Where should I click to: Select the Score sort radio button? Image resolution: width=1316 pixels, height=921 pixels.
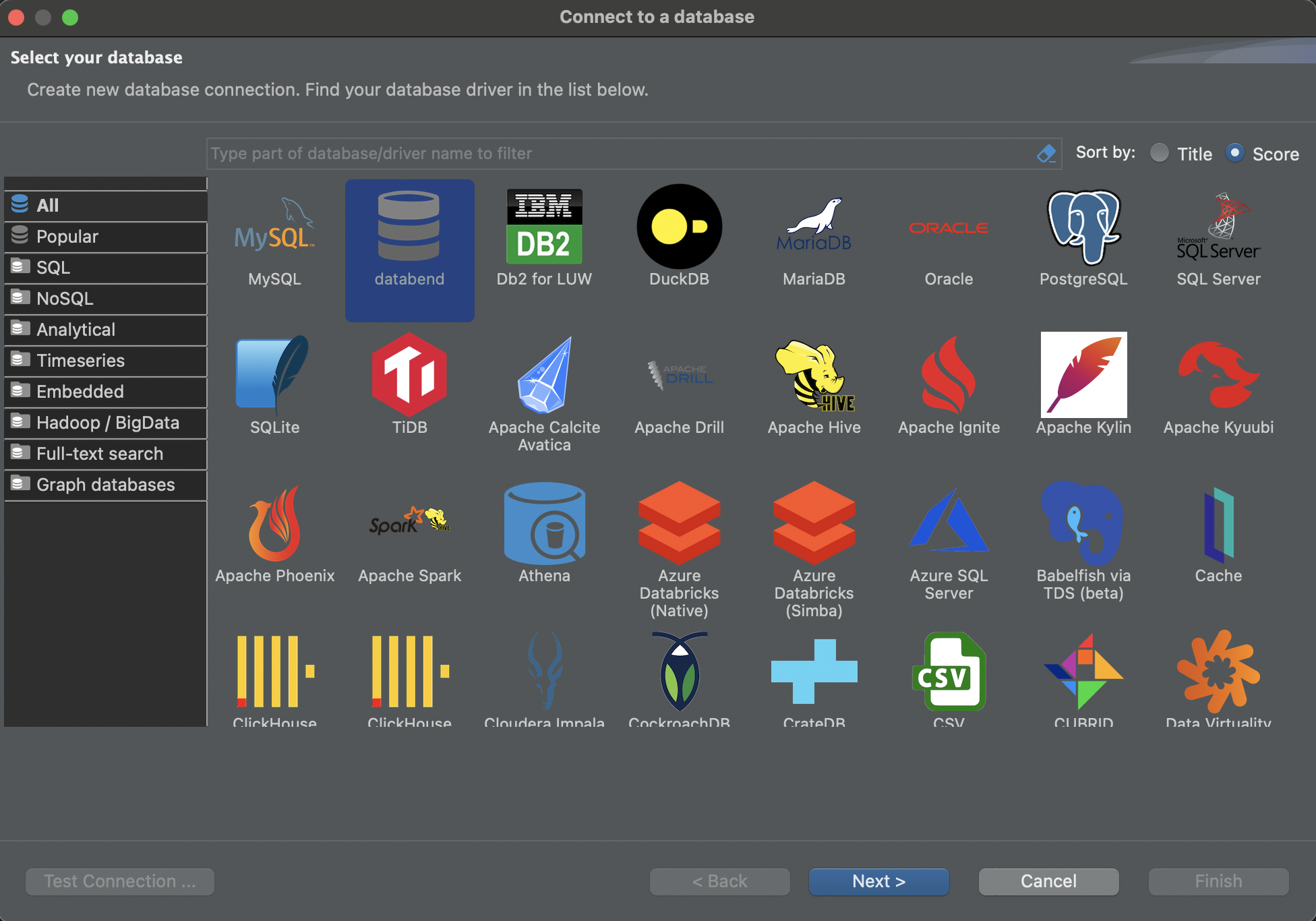tap(1234, 153)
